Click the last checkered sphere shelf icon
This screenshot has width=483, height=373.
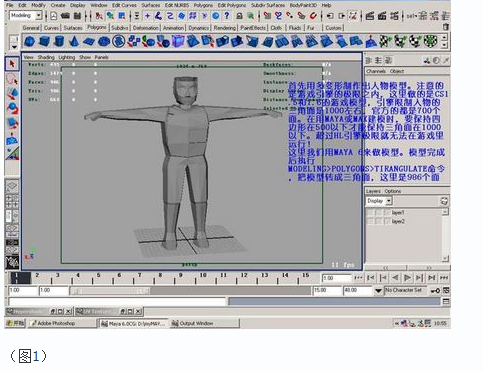pyautogui.click(x=430, y=42)
